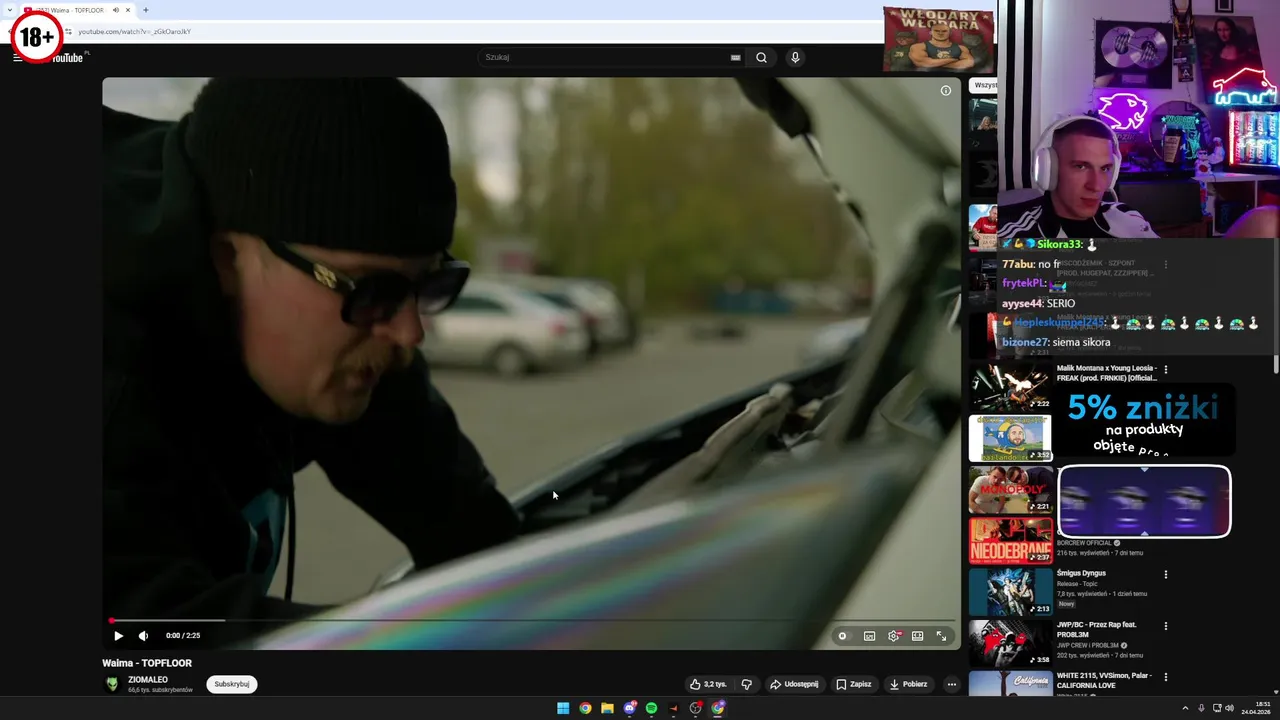The image size is (1280, 720).
Task: Like the video (3,2 tys.)
Action: 708,684
